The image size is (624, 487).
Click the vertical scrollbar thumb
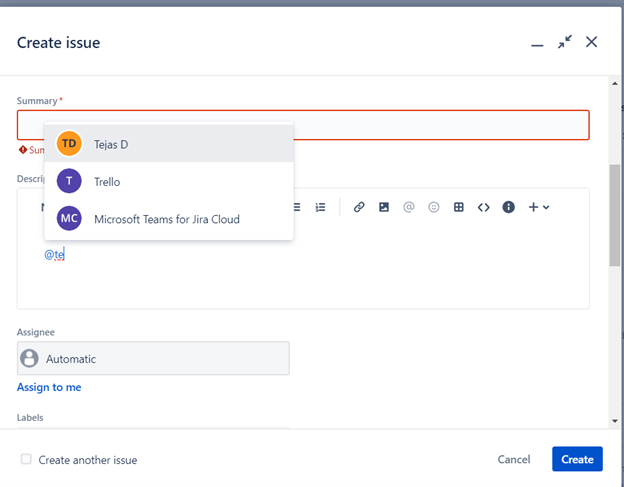click(x=615, y=215)
